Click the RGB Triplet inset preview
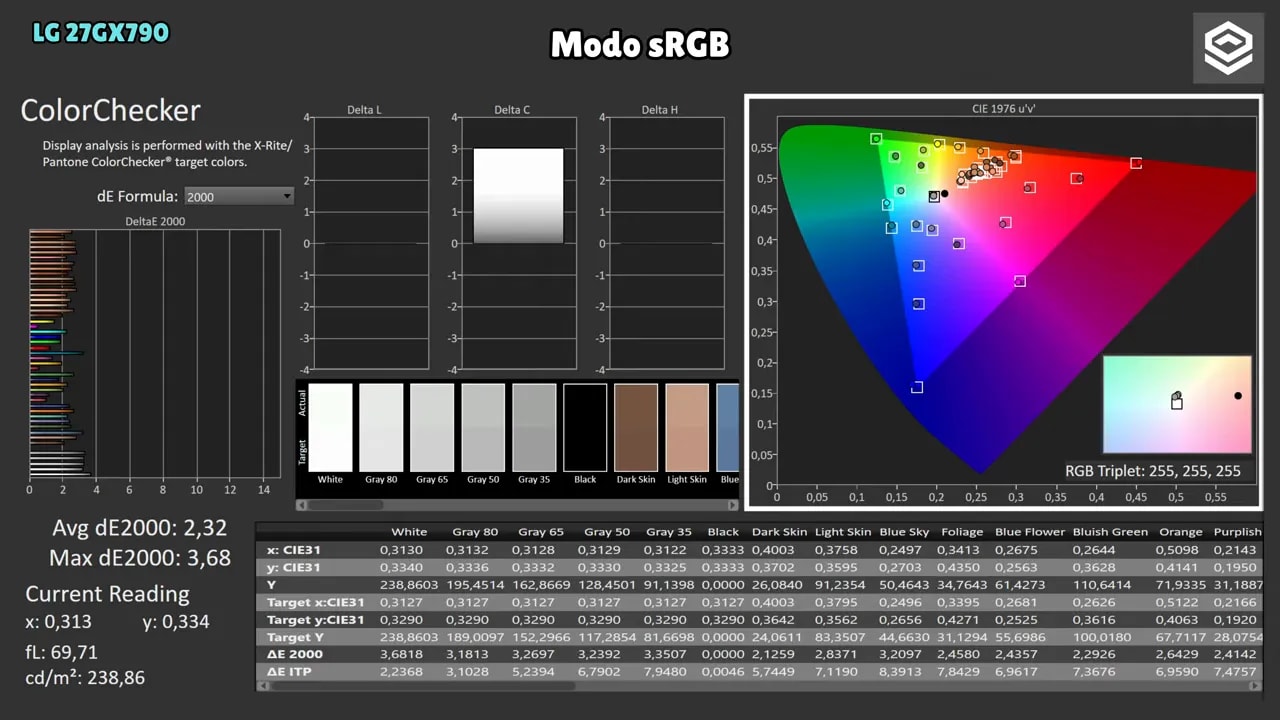 [1177, 405]
